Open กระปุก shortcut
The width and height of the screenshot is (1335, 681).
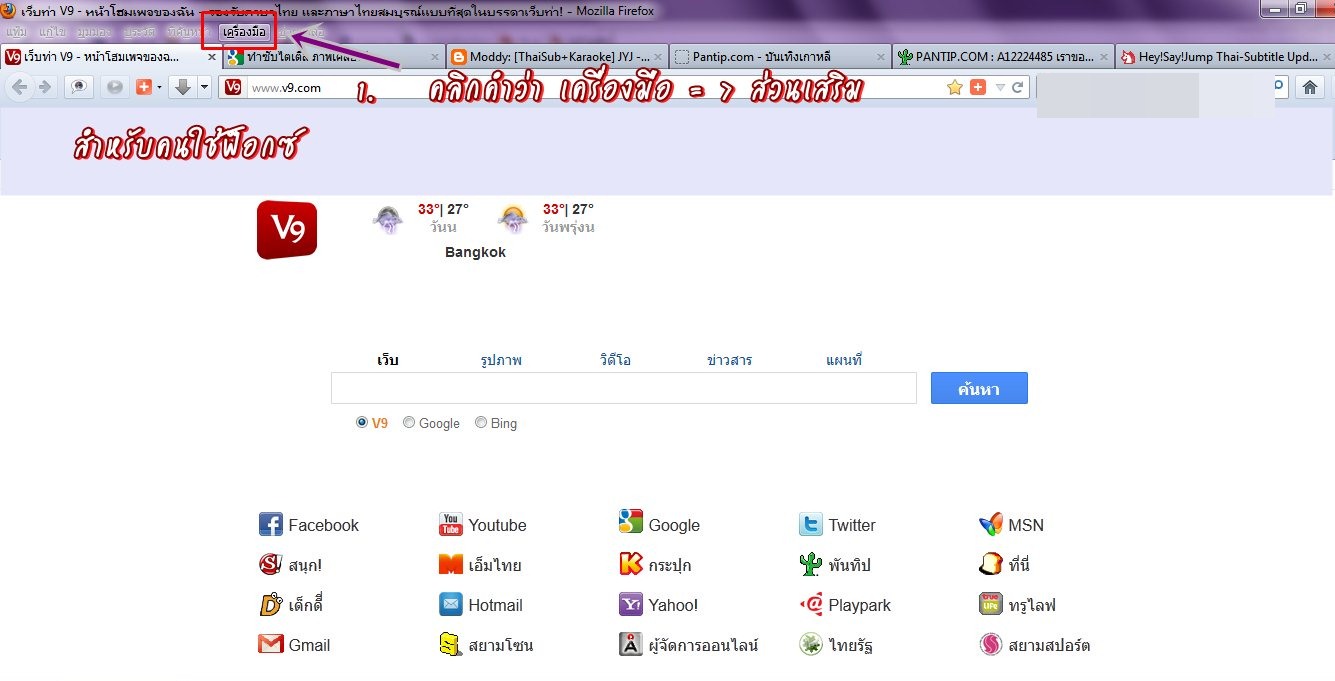(x=655, y=565)
